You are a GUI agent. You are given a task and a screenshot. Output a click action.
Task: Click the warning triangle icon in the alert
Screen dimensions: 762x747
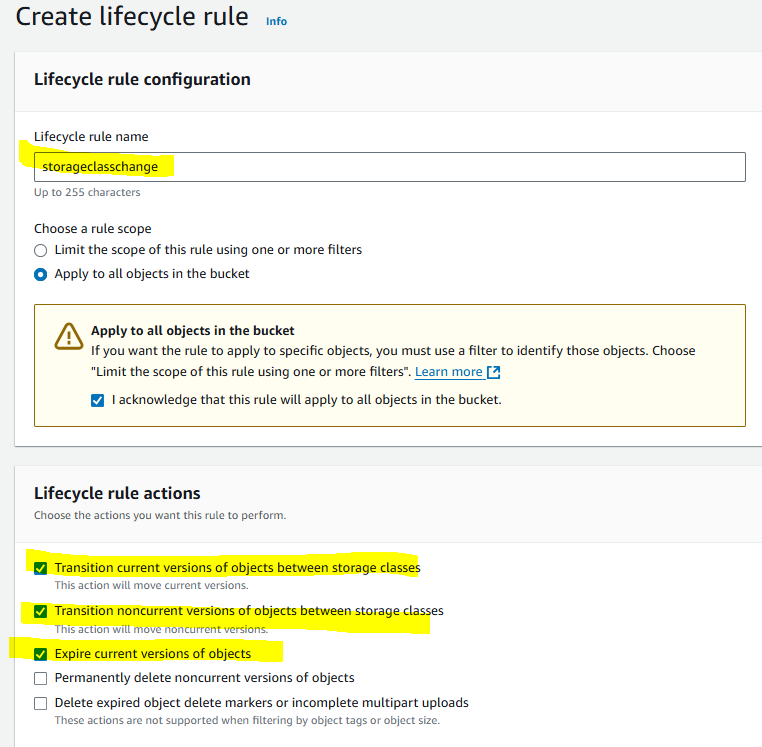pyautogui.click(x=68, y=337)
